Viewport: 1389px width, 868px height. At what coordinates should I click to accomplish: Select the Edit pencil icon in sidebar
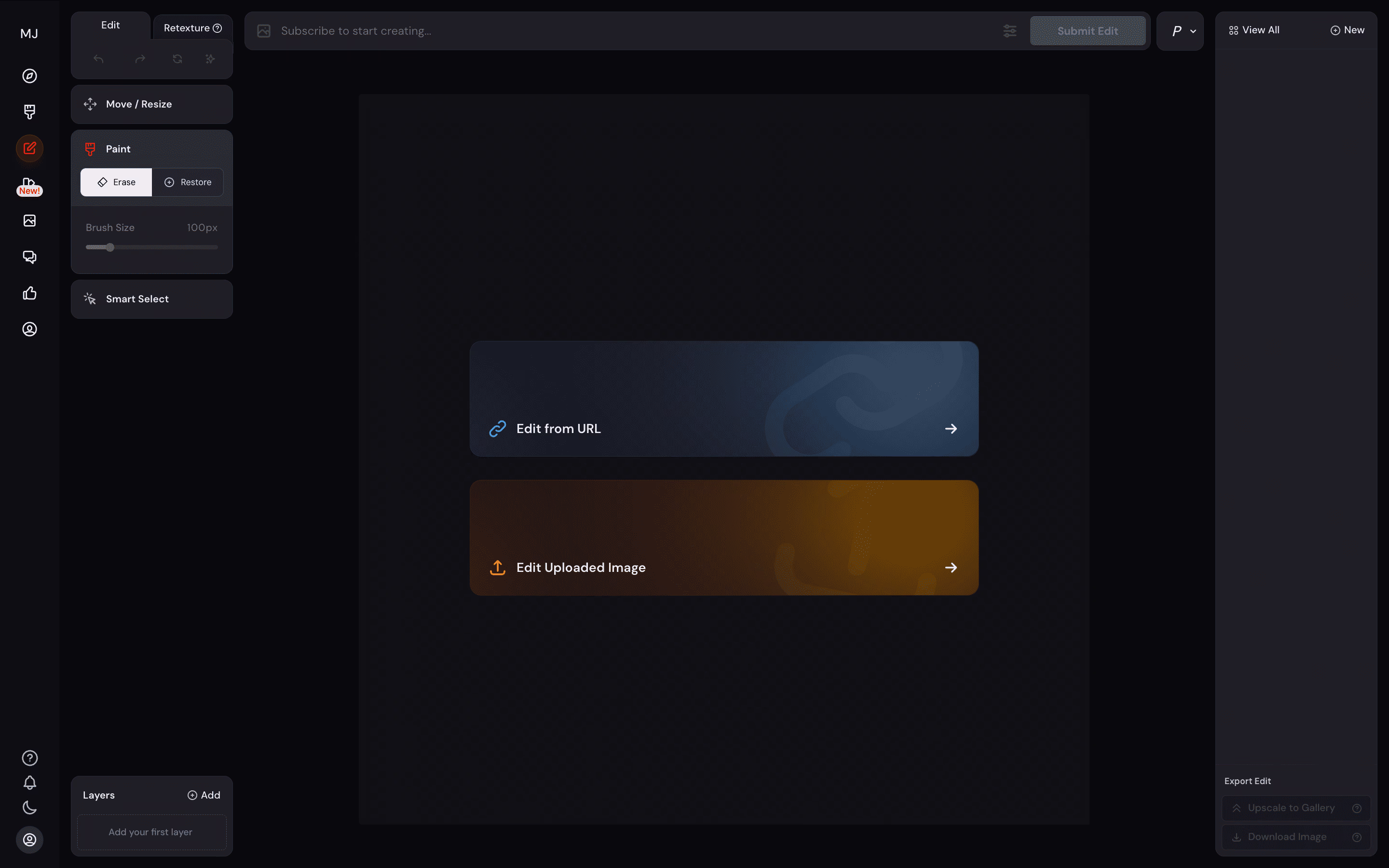(x=29, y=148)
